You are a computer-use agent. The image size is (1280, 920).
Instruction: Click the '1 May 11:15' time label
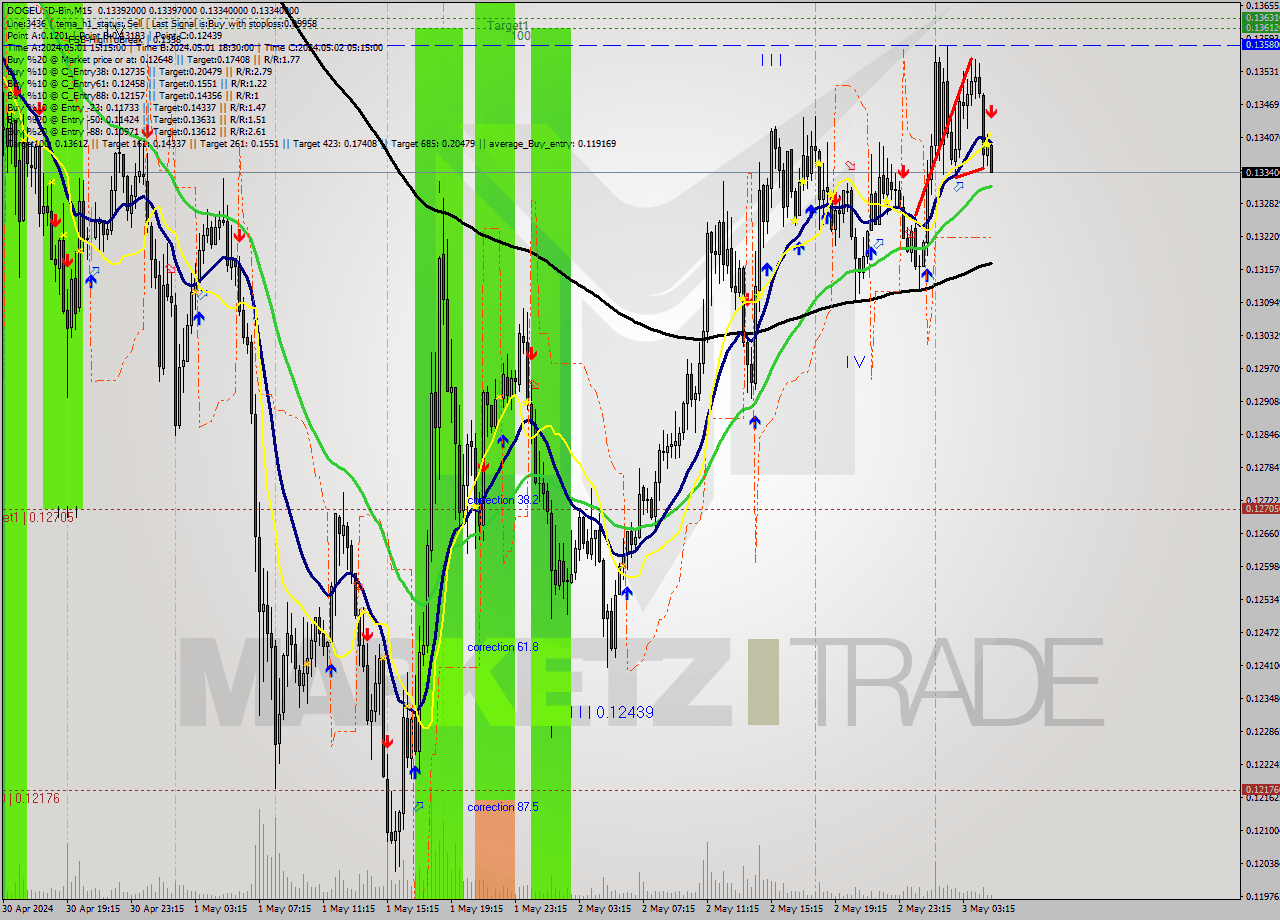click(x=349, y=908)
